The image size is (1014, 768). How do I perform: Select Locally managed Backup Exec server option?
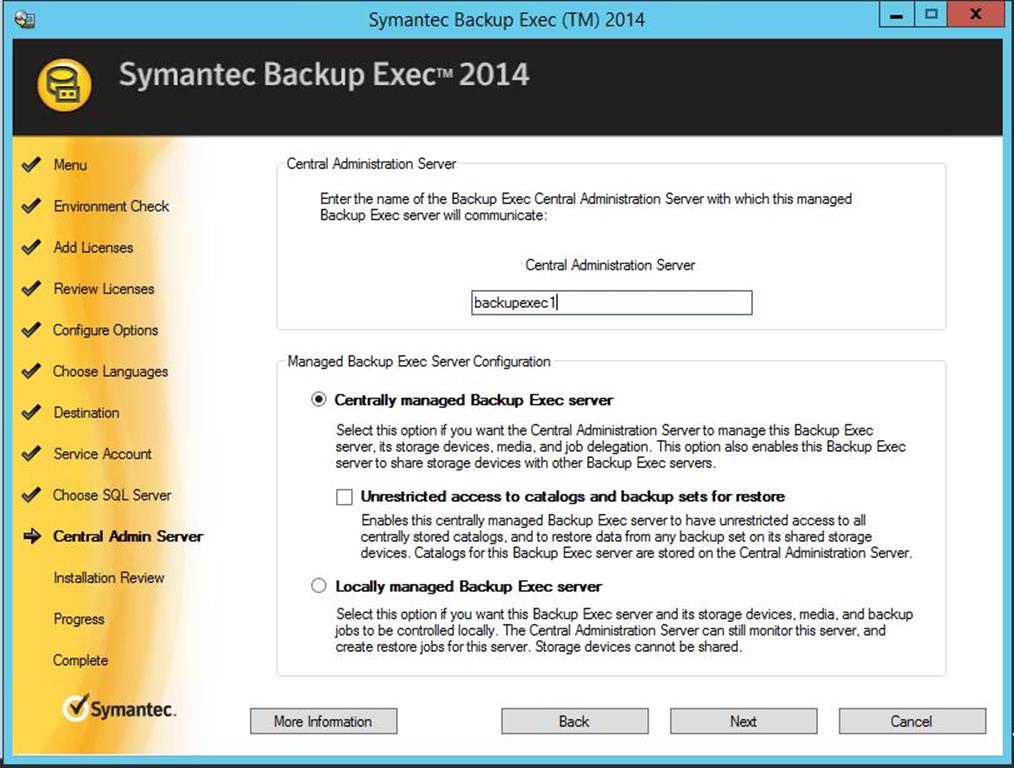pyautogui.click(x=319, y=586)
